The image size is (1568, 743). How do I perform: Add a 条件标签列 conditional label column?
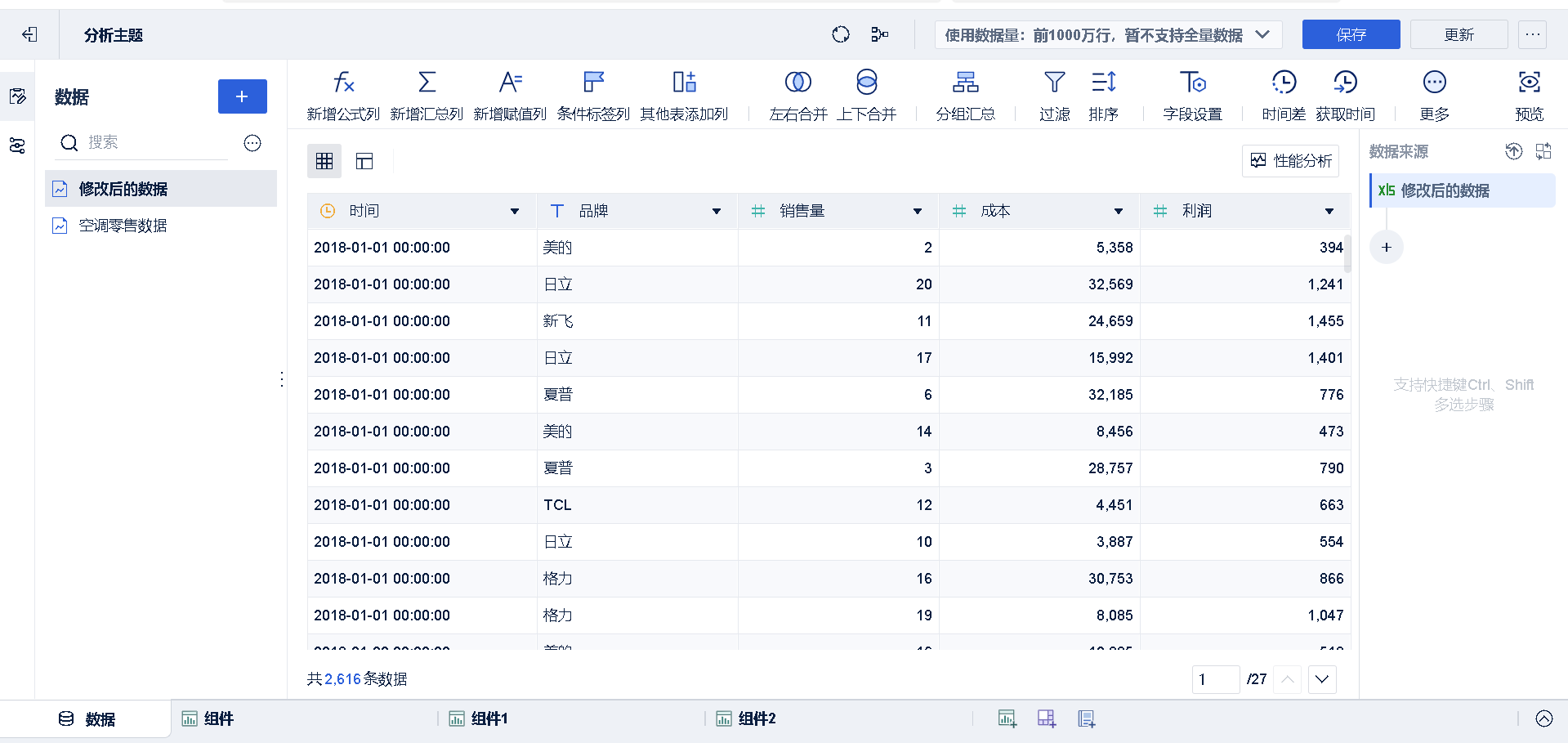pos(593,96)
